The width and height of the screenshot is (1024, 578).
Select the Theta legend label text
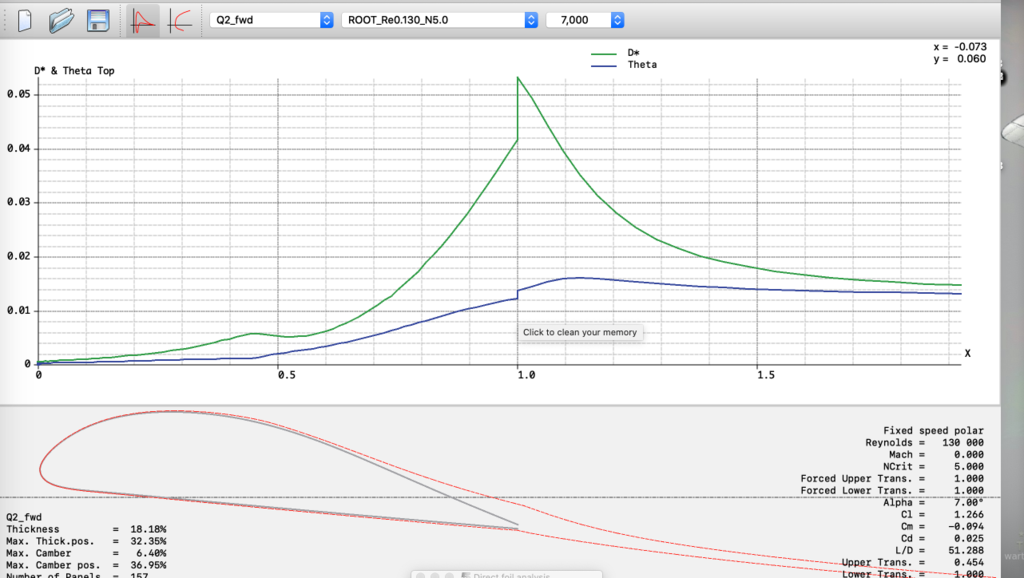point(642,65)
